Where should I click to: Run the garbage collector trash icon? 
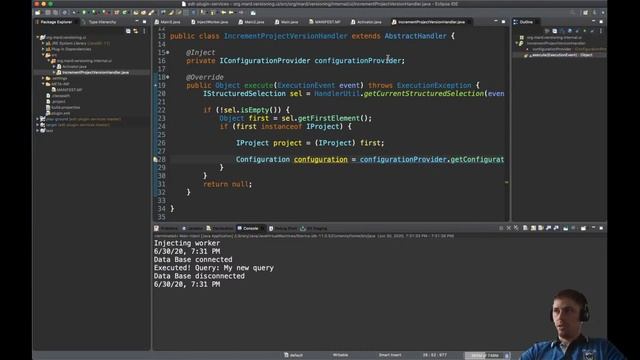507,356
